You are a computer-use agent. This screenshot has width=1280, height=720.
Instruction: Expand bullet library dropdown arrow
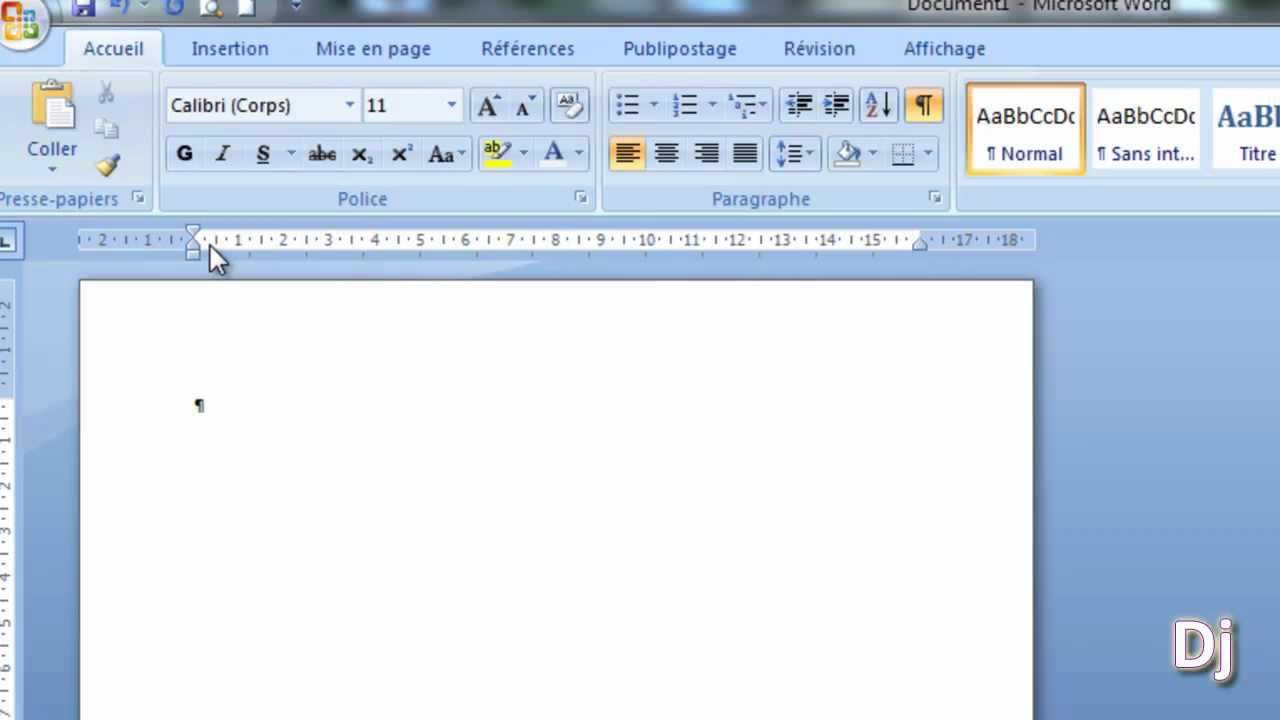point(654,105)
